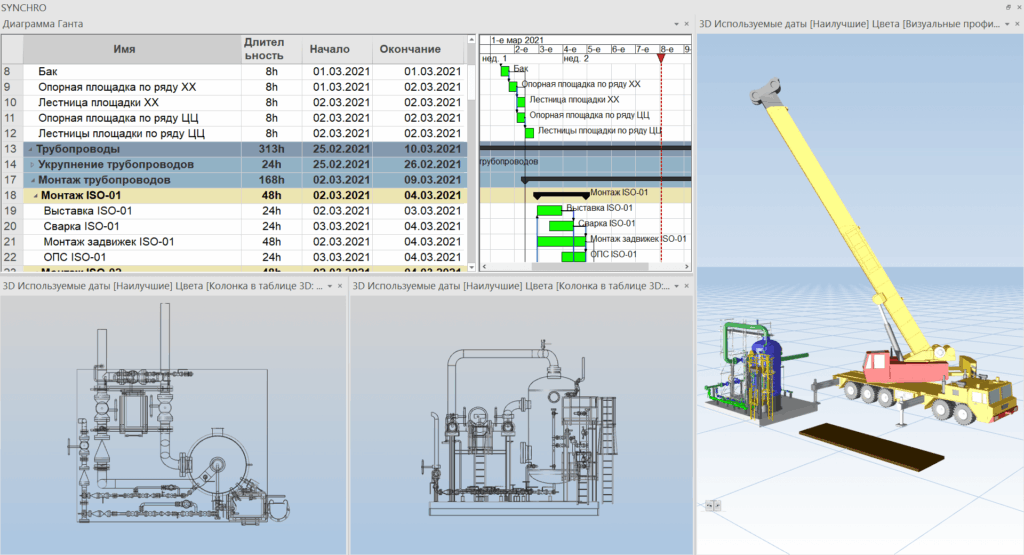Collapse the Трубопроводы summary task
This screenshot has height=555, width=1024.
30,150
